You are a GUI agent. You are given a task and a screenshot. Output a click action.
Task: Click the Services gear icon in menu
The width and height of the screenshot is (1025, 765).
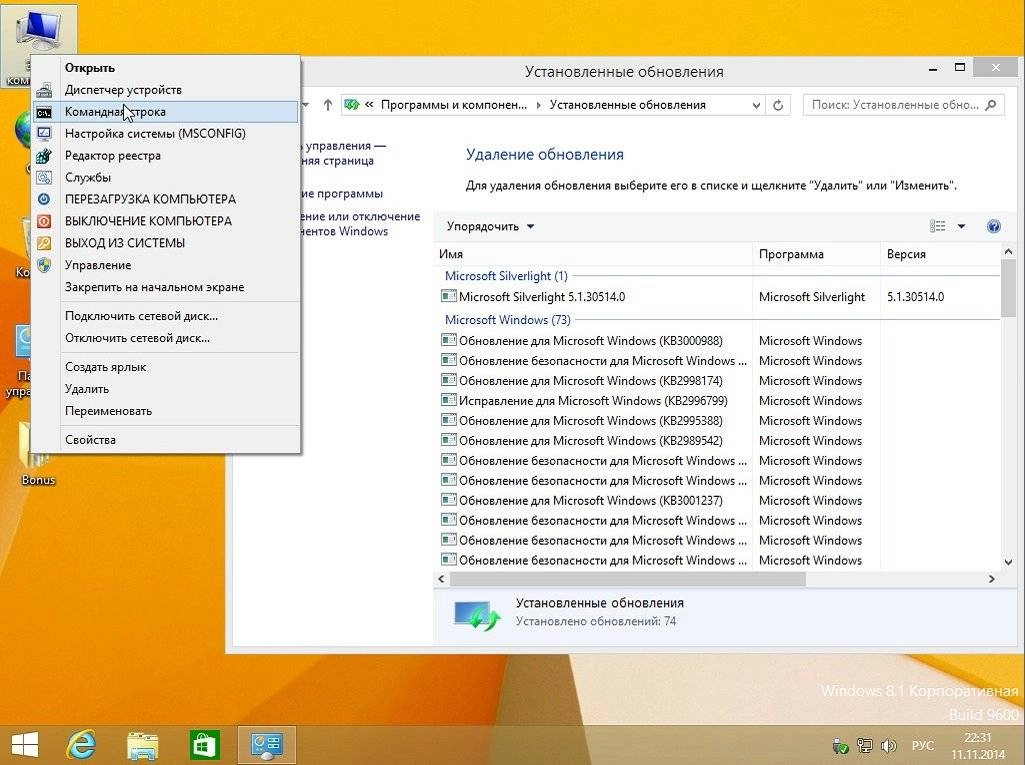click(44, 178)
